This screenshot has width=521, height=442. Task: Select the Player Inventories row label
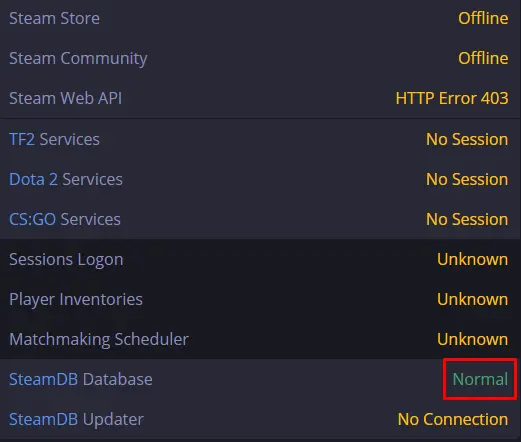[76, 300]
